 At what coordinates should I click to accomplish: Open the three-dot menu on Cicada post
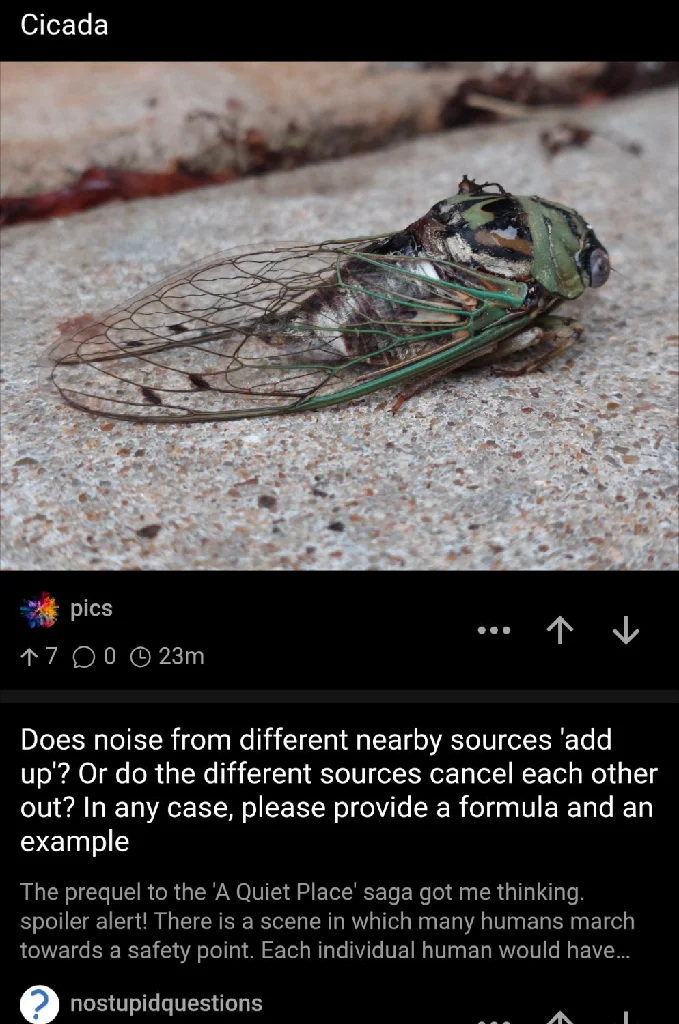pyautogui.click(x=494, y=630)
